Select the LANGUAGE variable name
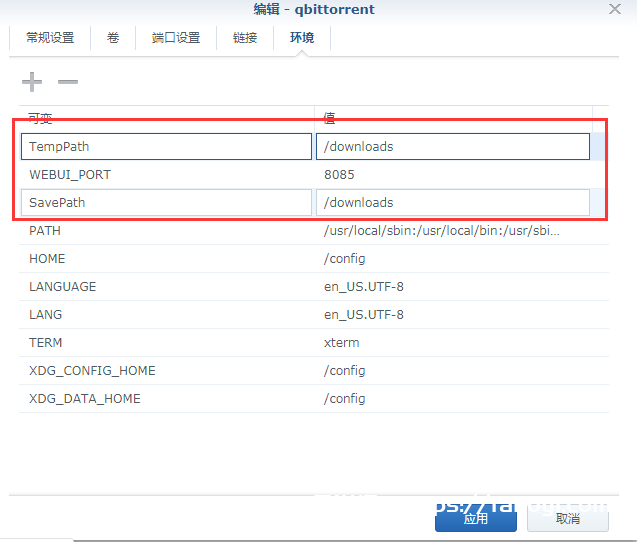Image resolution: width=637 pixels, height=542 pixels. point(63,287)
